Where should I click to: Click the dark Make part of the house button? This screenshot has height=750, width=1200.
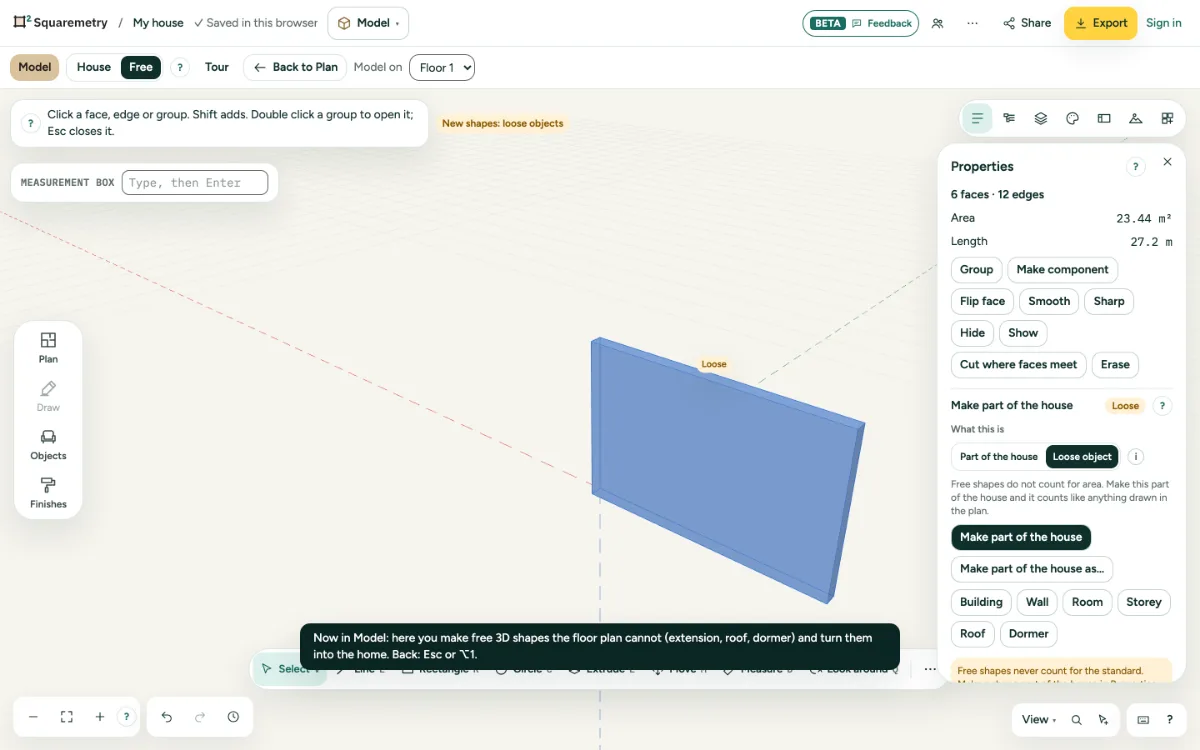point(1021,537)
